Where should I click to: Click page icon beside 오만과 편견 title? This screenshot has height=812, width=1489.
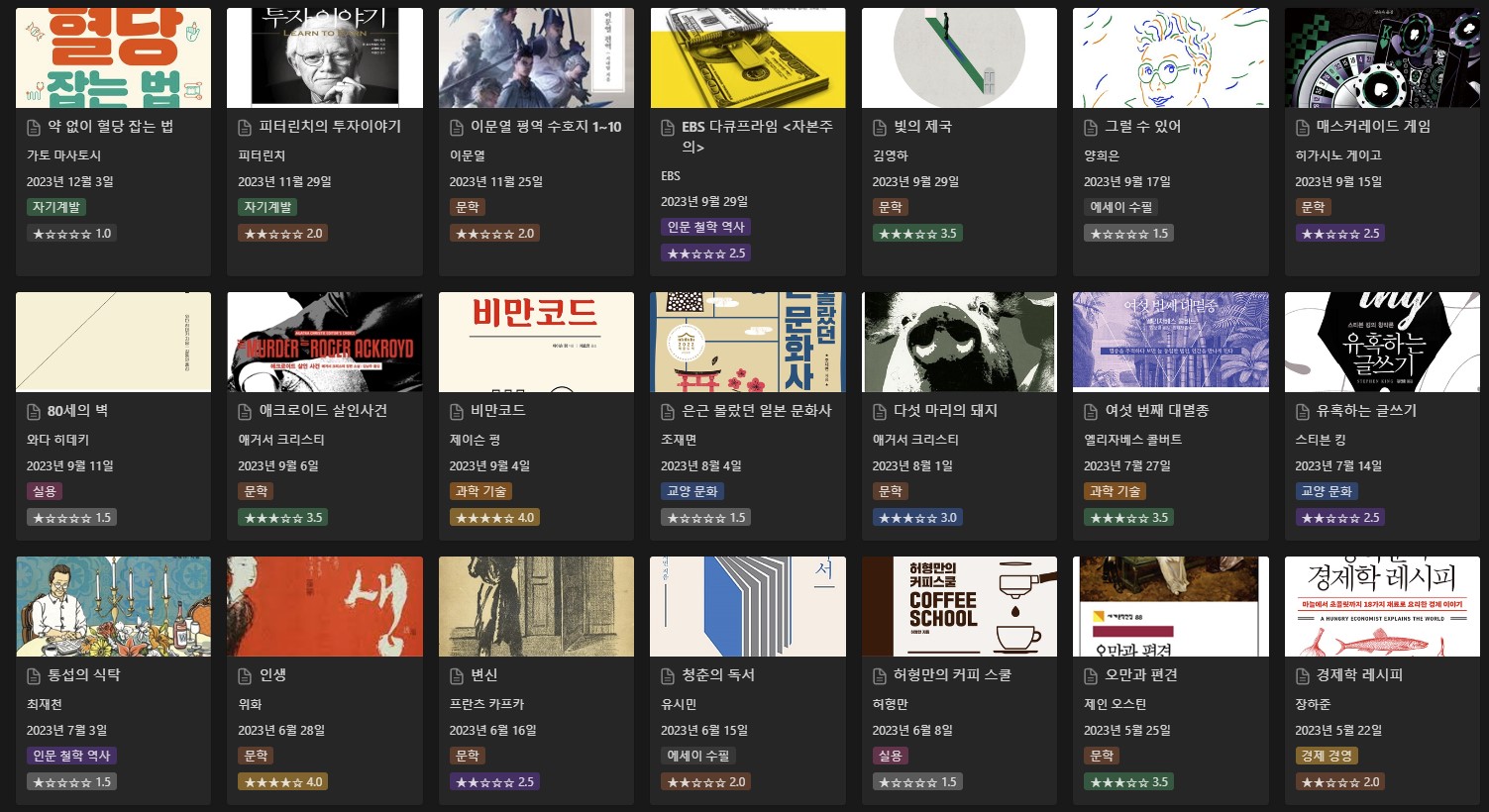(x=1091, y=675)
